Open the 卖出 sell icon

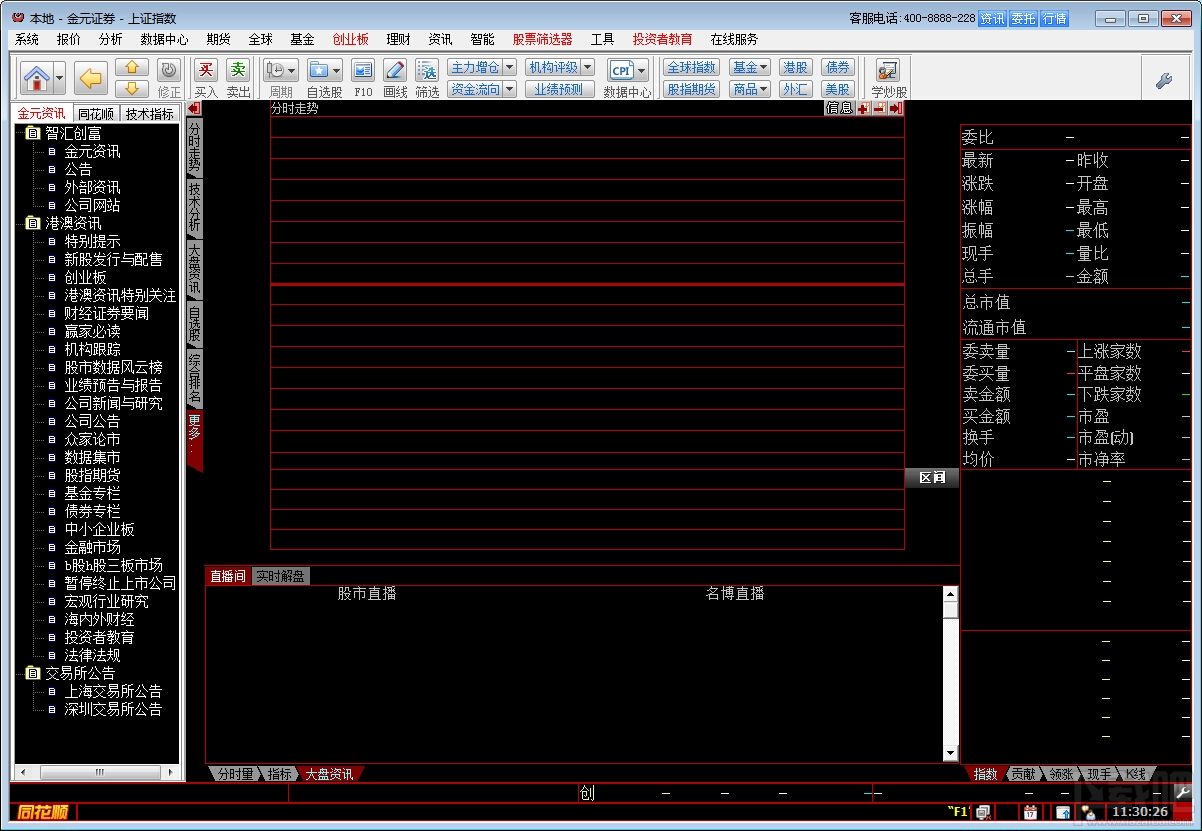pos(238,70)
